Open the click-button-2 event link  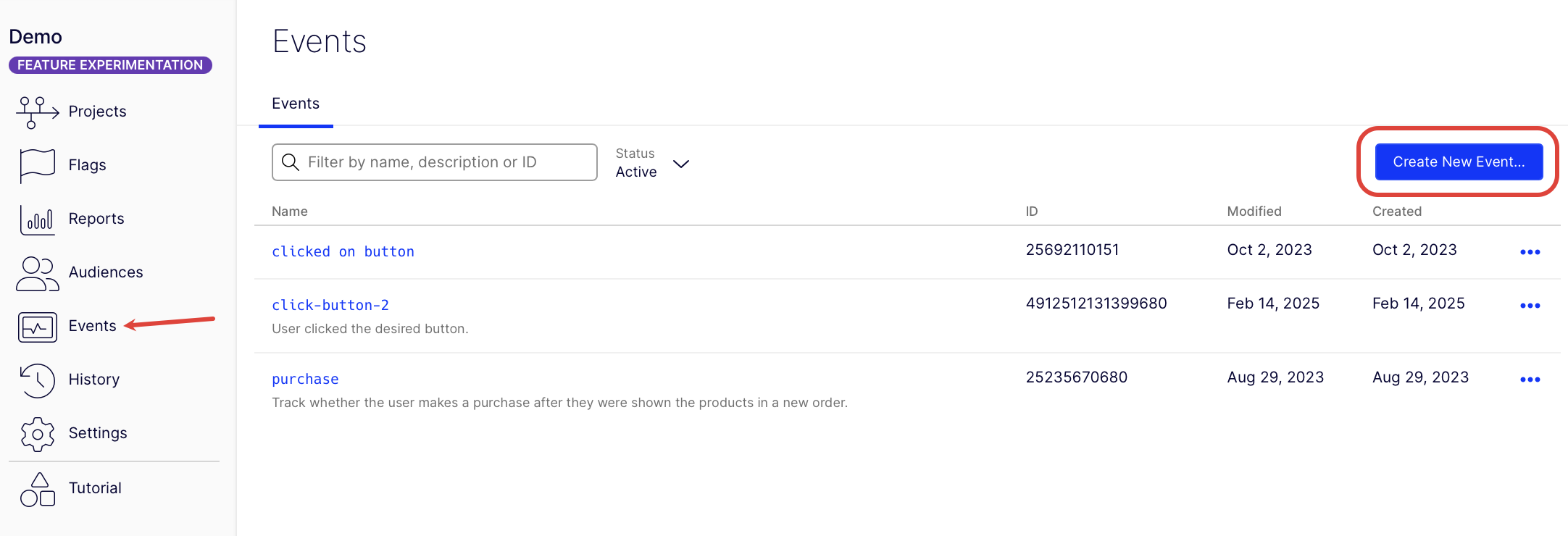(330, 305)
